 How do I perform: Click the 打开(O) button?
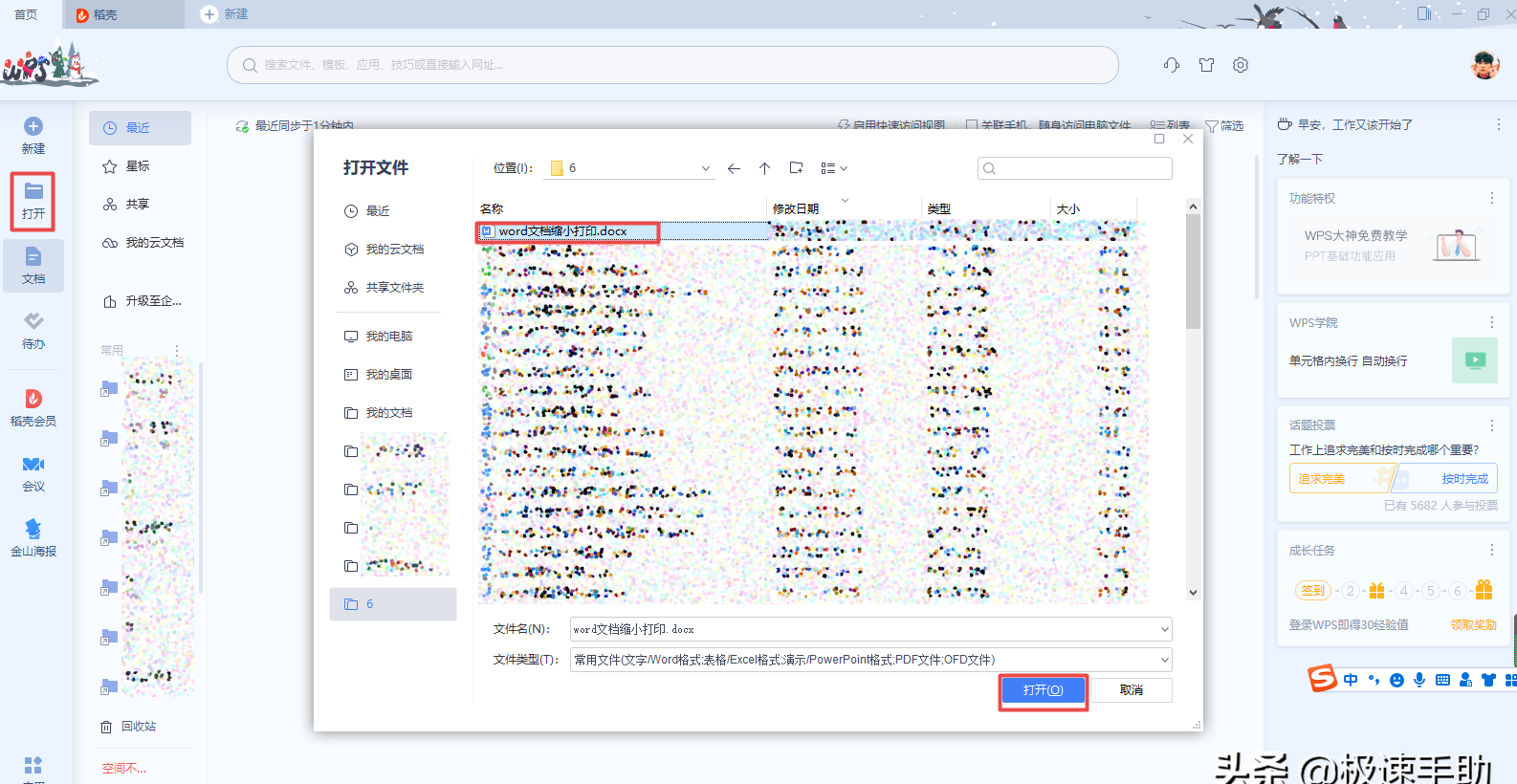click(x=1043, y=690)
